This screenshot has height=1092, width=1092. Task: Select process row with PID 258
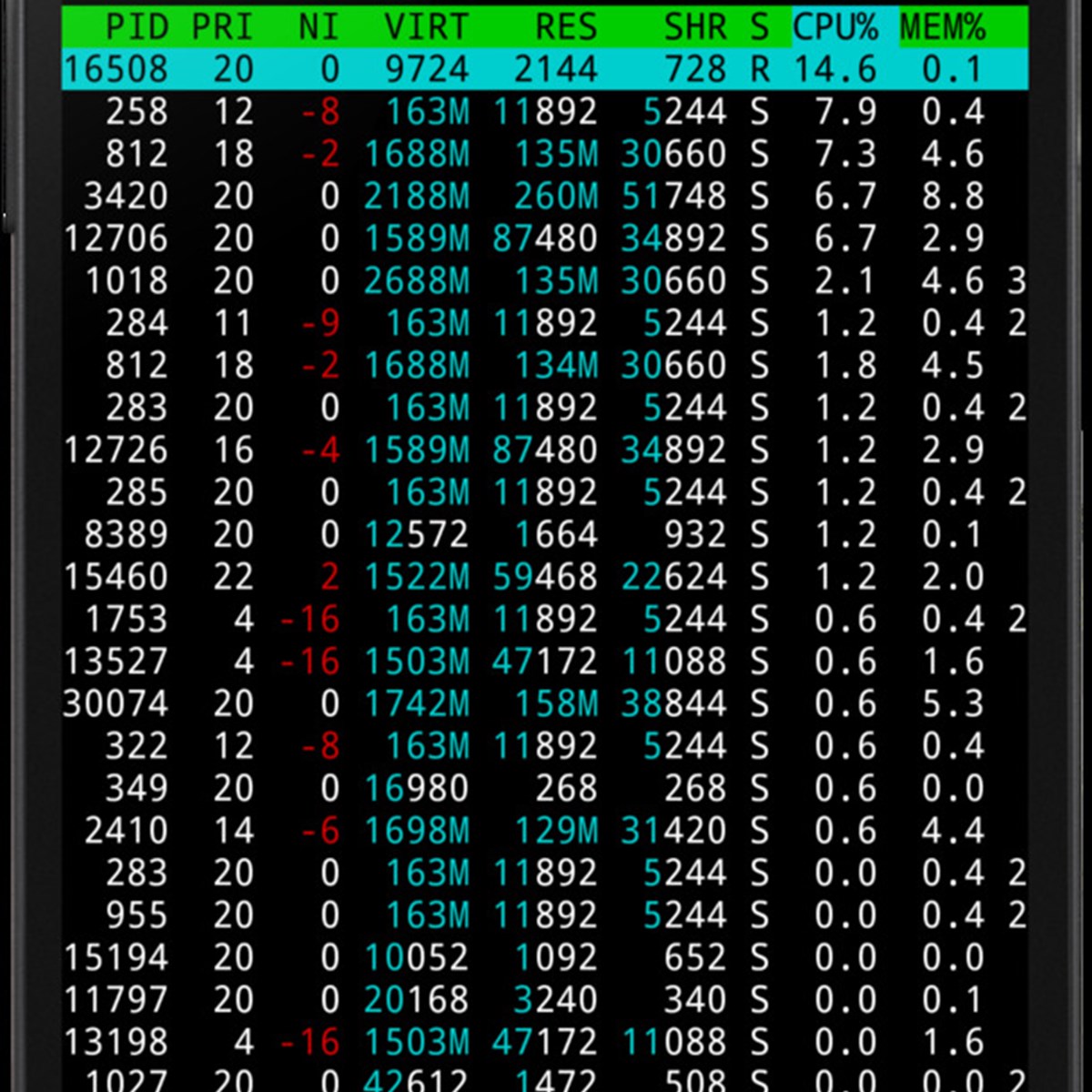(x=544, y=112)
